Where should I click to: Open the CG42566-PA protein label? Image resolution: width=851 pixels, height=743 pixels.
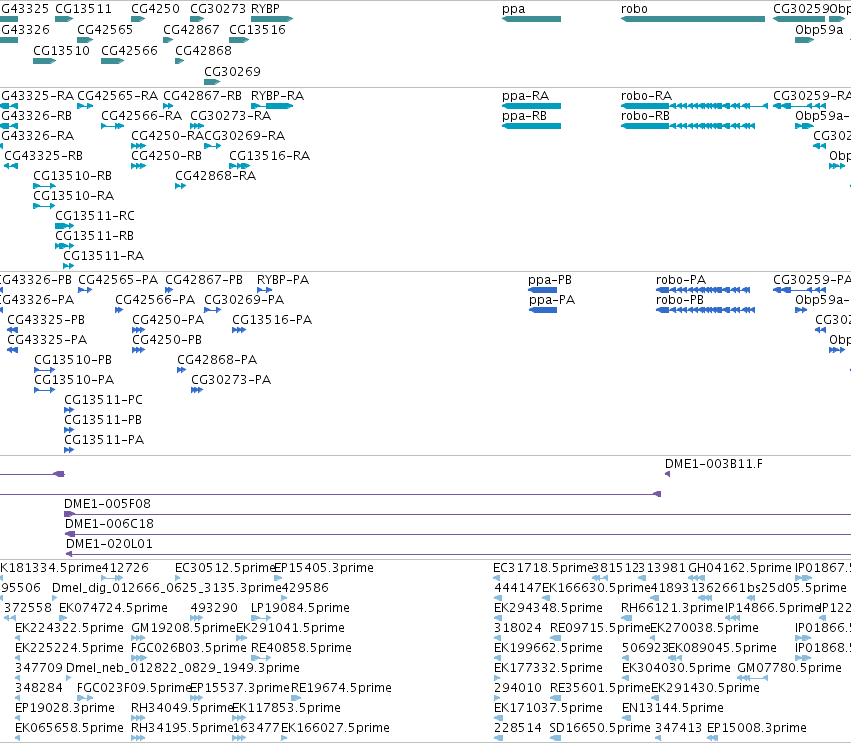(155, 301)
